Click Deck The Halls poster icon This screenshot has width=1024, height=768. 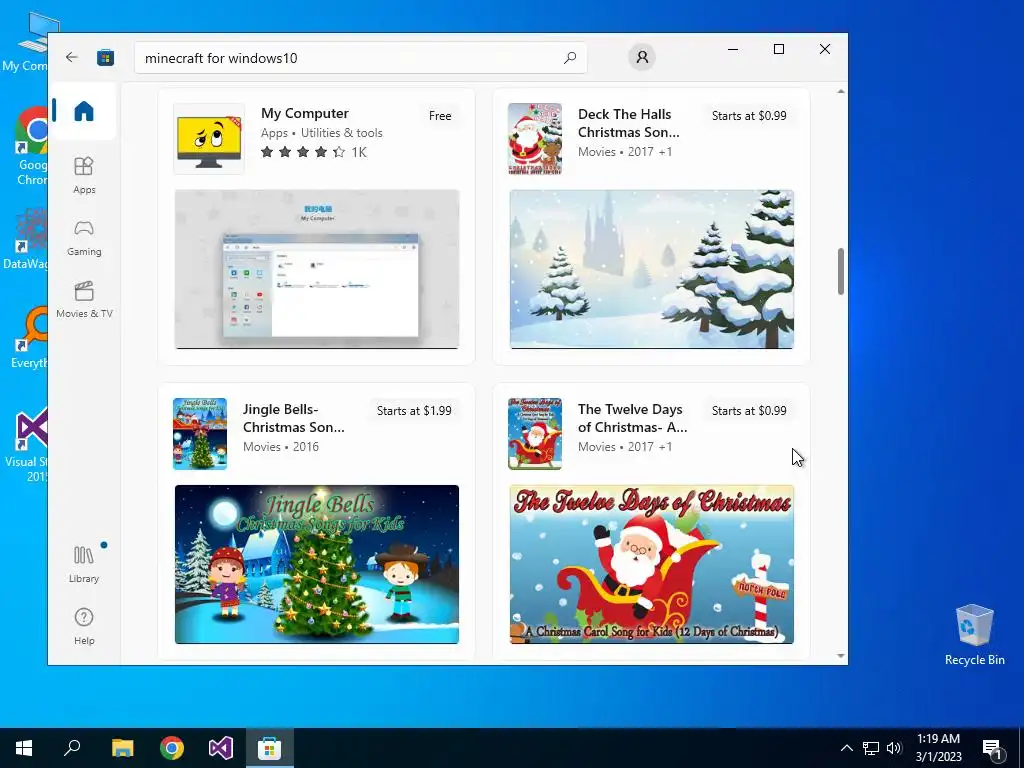pos(535,138)
